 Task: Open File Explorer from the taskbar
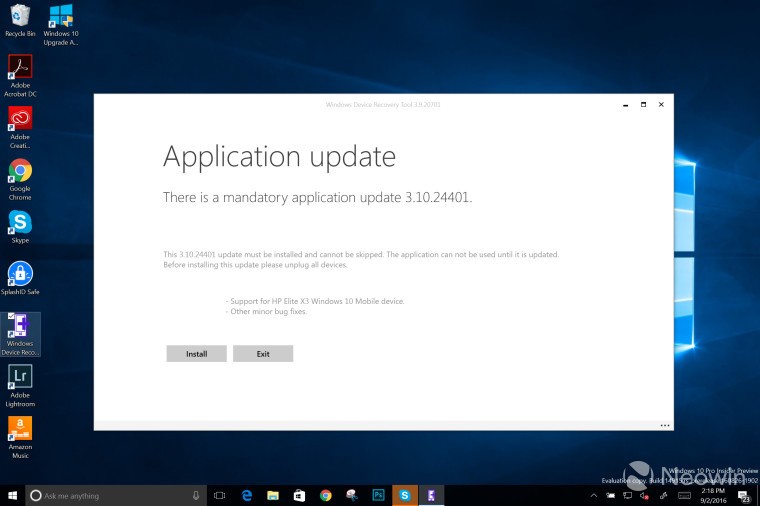[273, 495]
